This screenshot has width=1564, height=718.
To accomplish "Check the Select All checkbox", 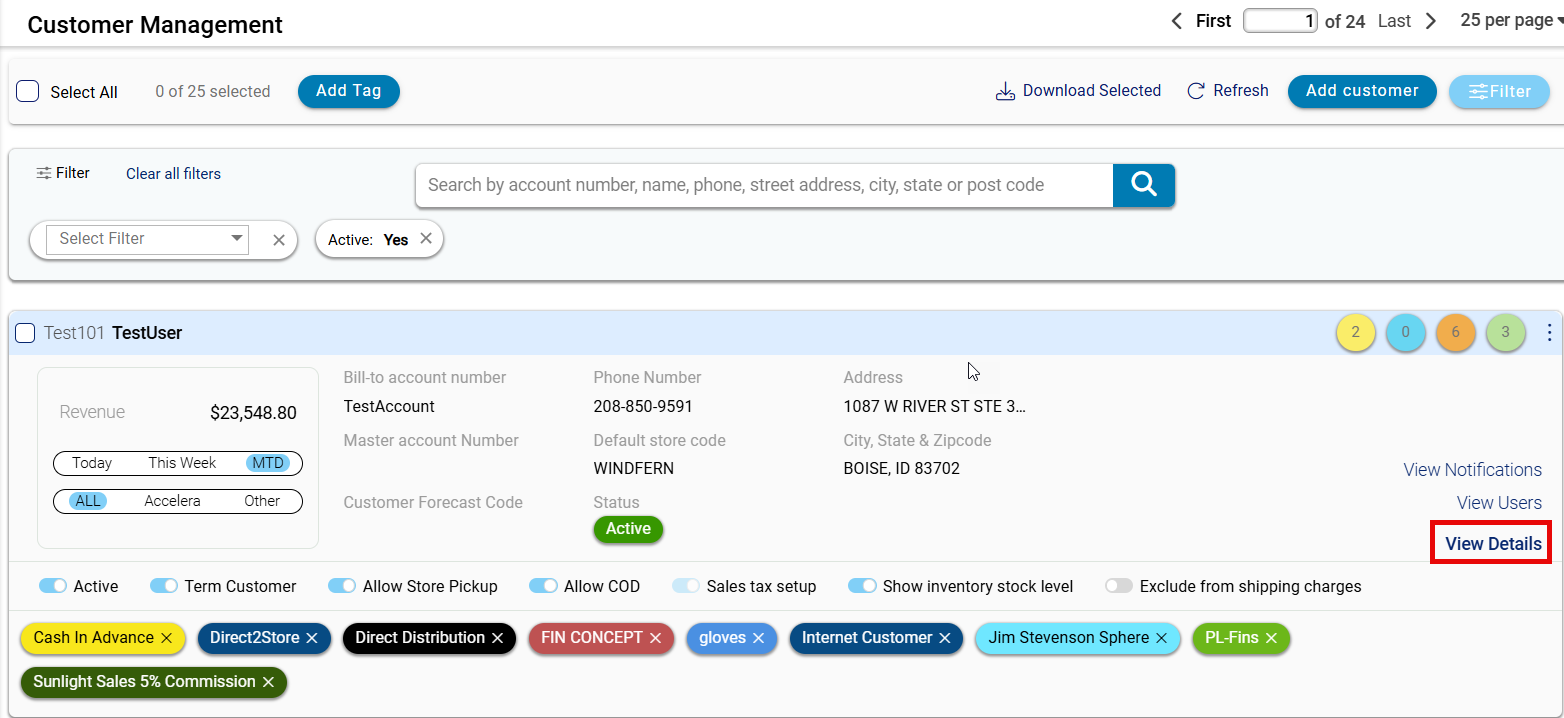I will tap(28, 92).
